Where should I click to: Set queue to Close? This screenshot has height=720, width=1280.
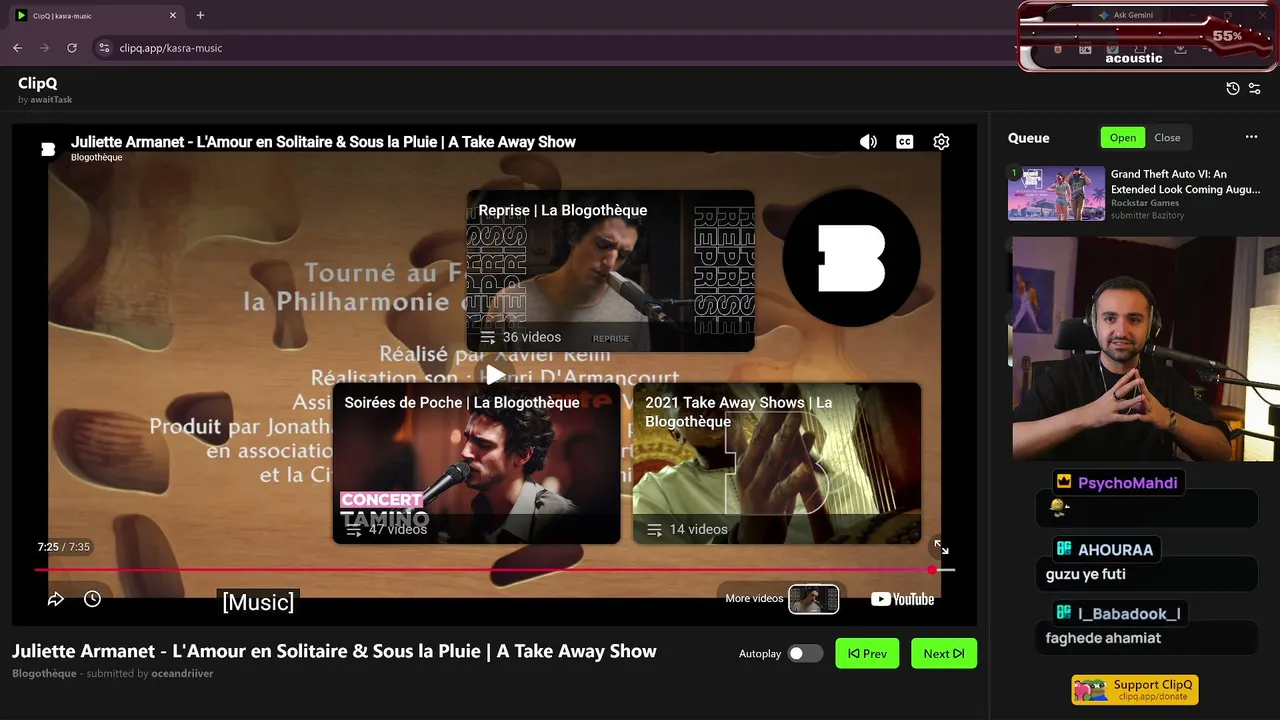pos(1167,138)
